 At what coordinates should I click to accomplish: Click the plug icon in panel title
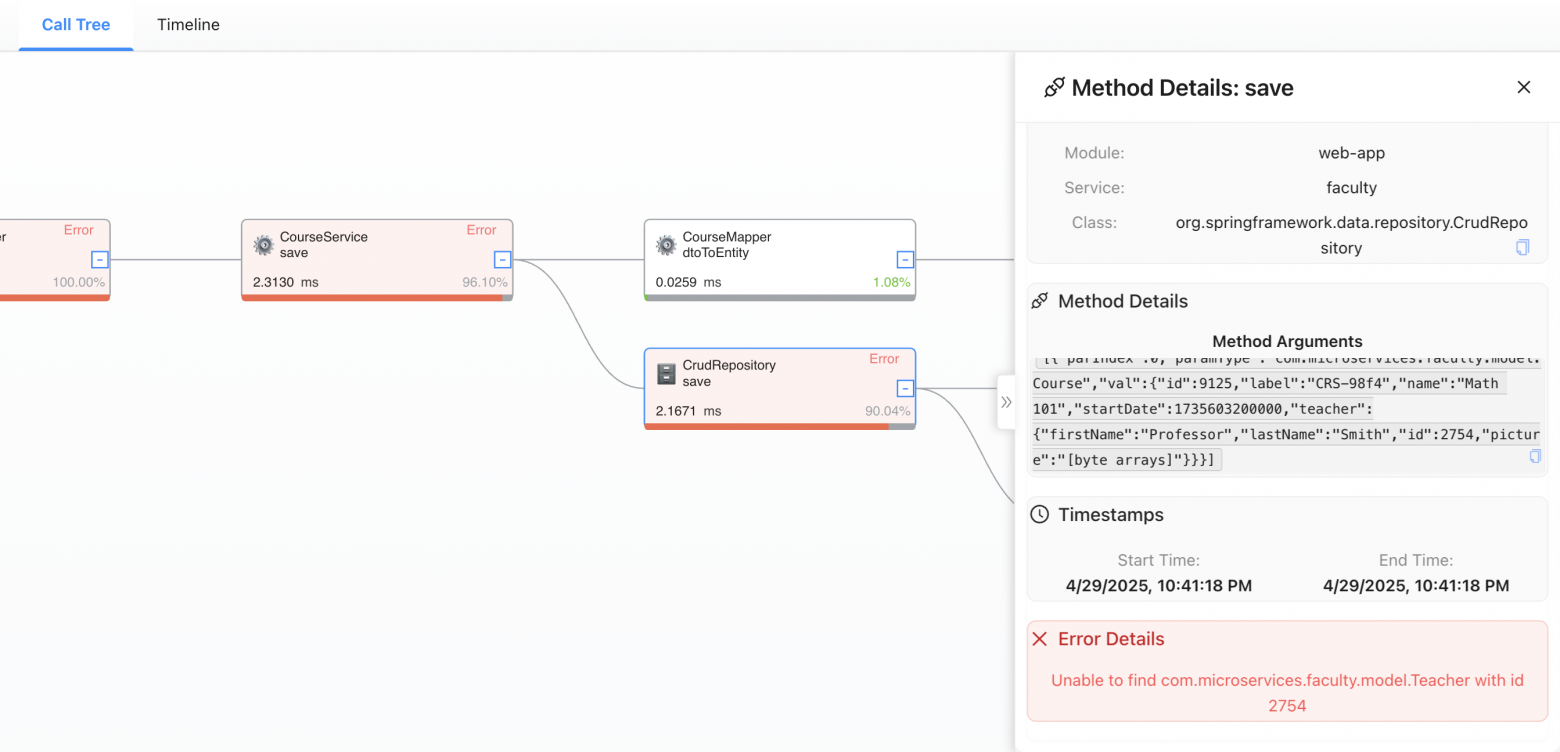point(1054,88)
